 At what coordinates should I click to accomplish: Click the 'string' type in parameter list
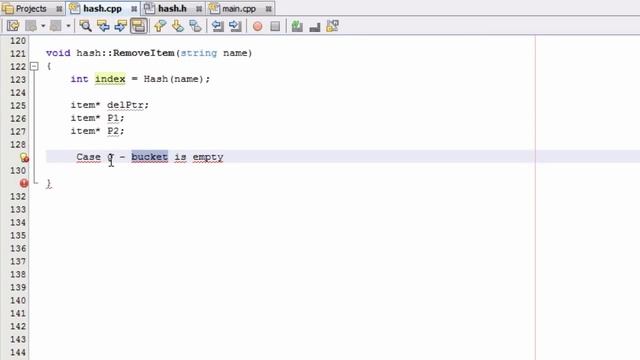[x=199, y=53]
